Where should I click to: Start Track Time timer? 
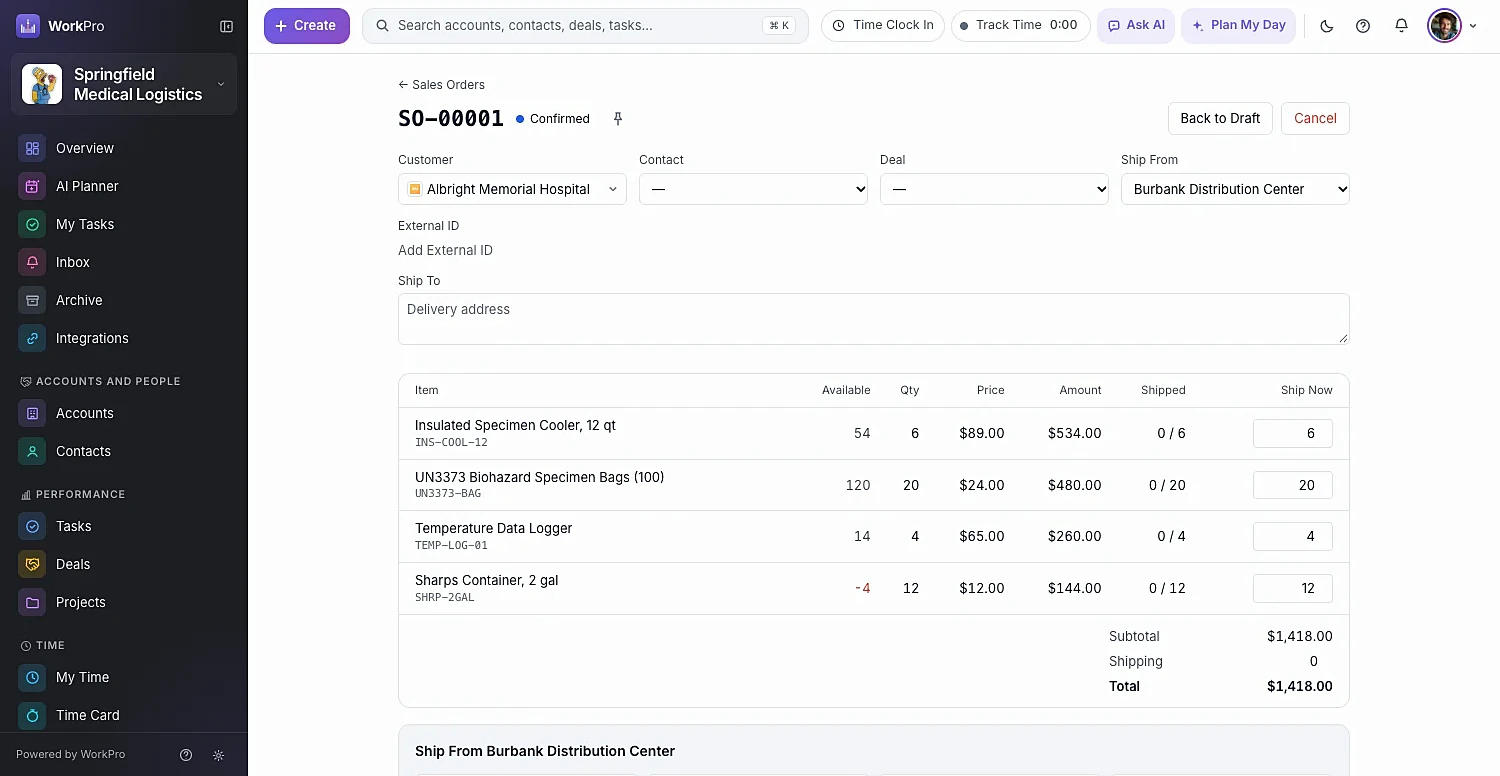pyautogui.click(x=1020, y=26)
